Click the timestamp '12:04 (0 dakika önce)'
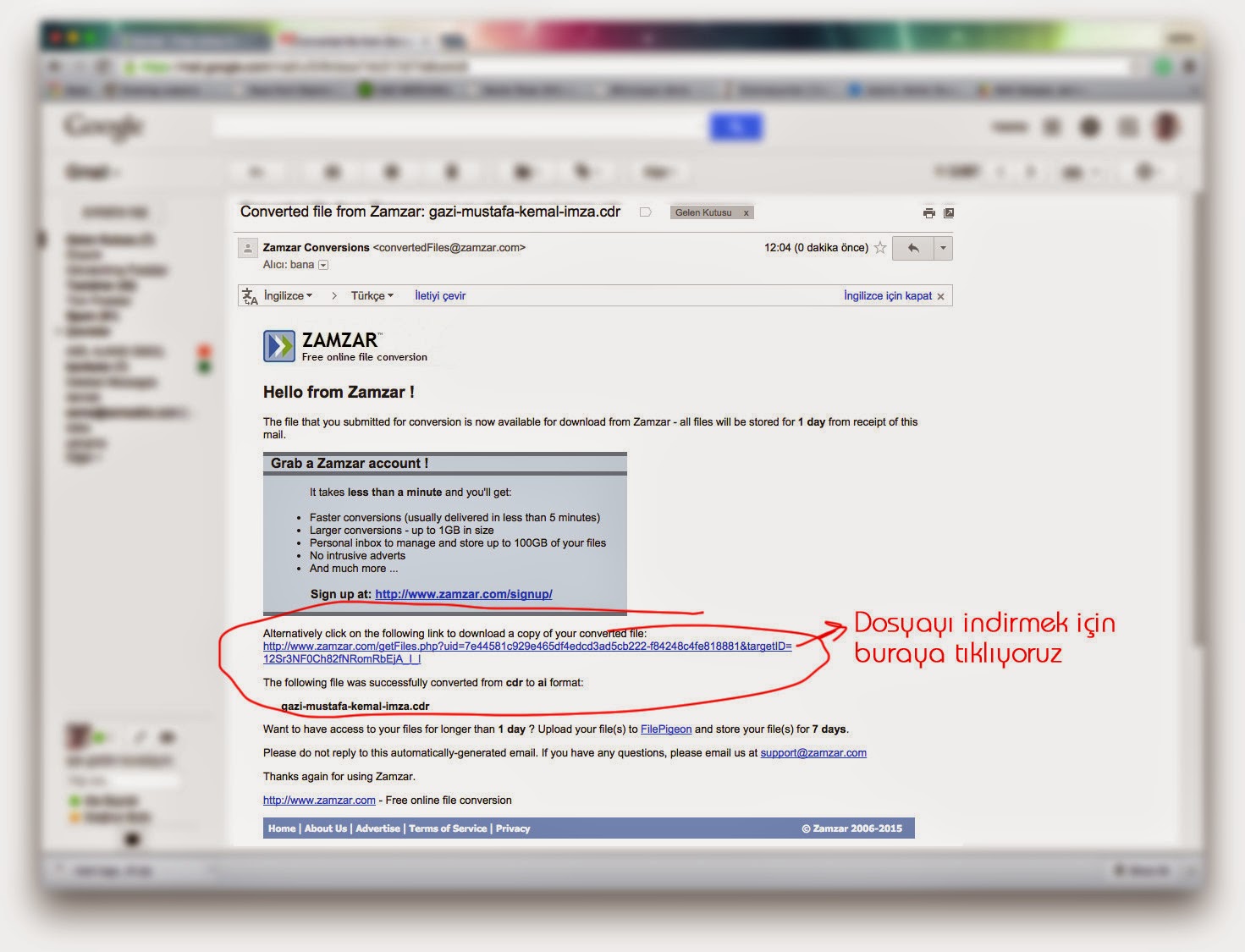This screenshot has height=952, width=1245. pyautogui.click(x=816, y=248)
